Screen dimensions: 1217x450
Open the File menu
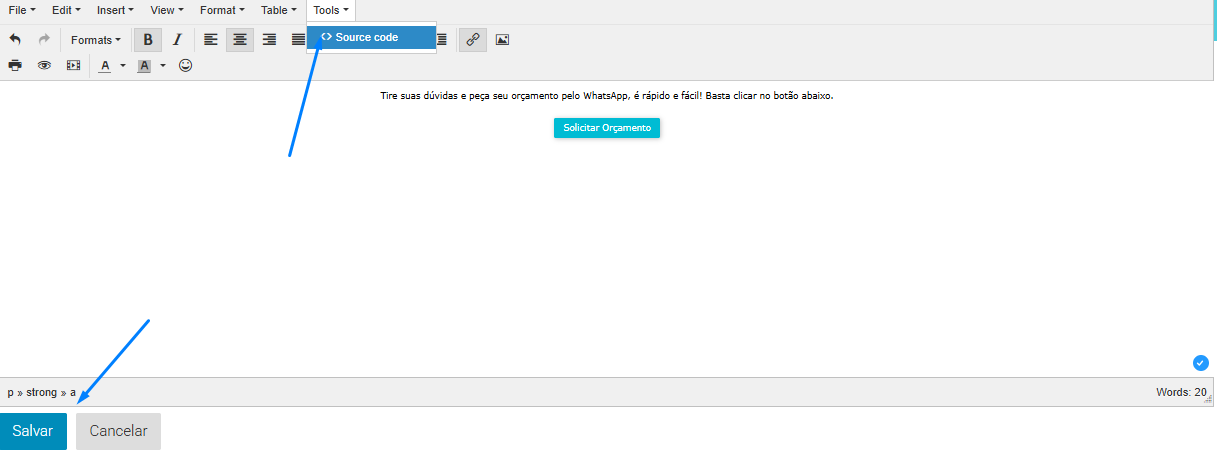click(x=22, y=10)
